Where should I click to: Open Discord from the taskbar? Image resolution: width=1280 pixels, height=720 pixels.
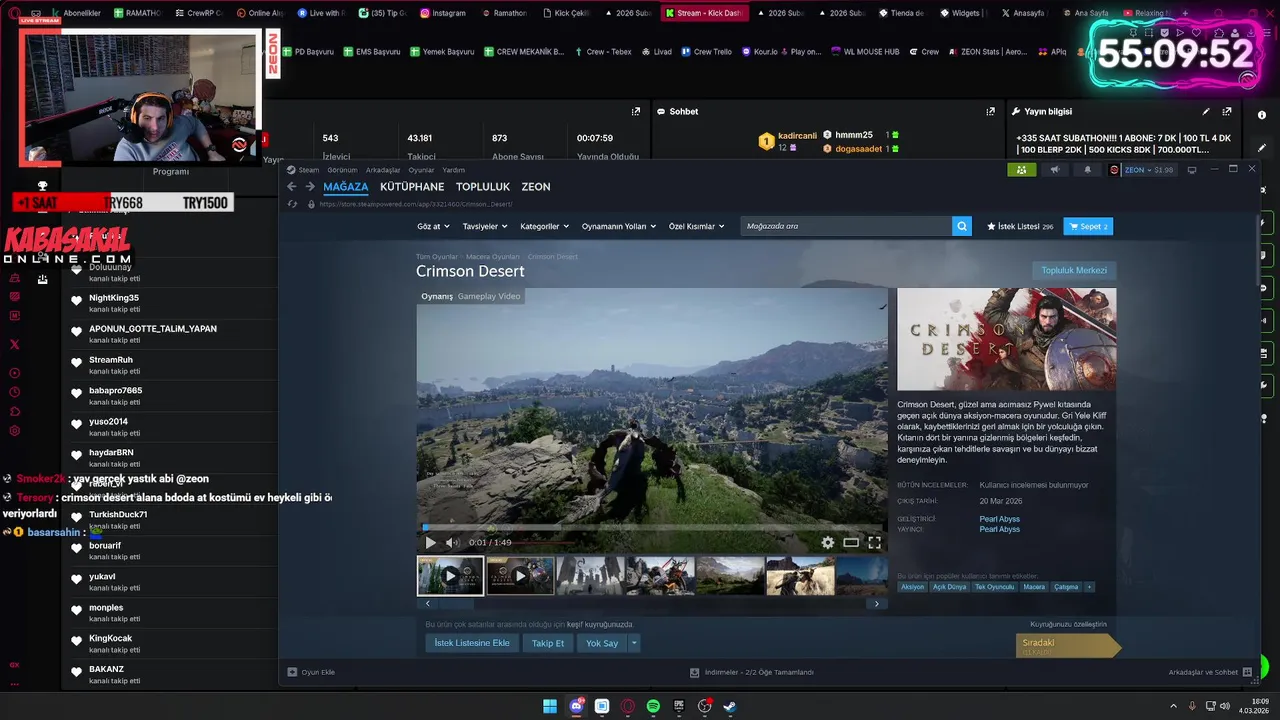(x=576, y=706)
